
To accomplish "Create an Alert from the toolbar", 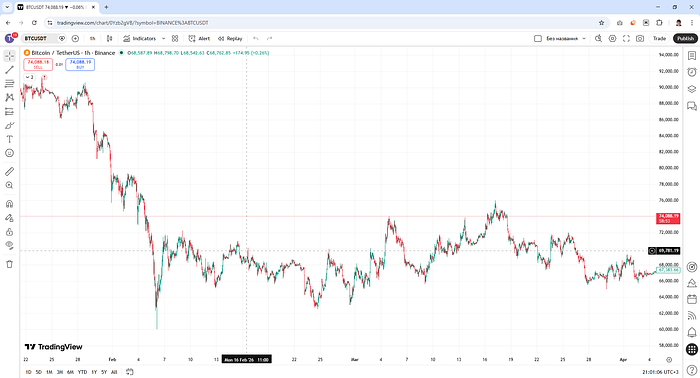I will coord(199,38).
